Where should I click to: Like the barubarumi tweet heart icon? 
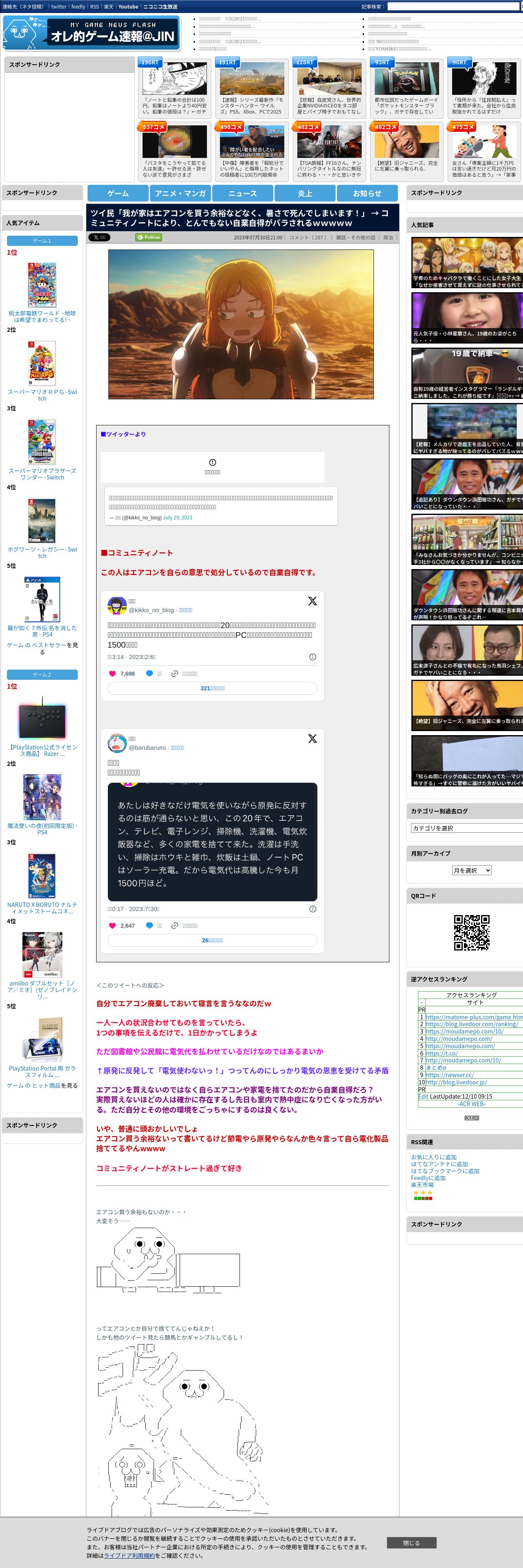112,925
